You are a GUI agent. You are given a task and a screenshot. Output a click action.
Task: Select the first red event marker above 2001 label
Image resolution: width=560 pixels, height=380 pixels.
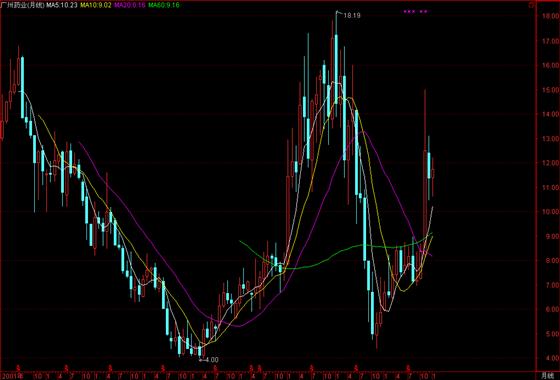pos(20,367)
